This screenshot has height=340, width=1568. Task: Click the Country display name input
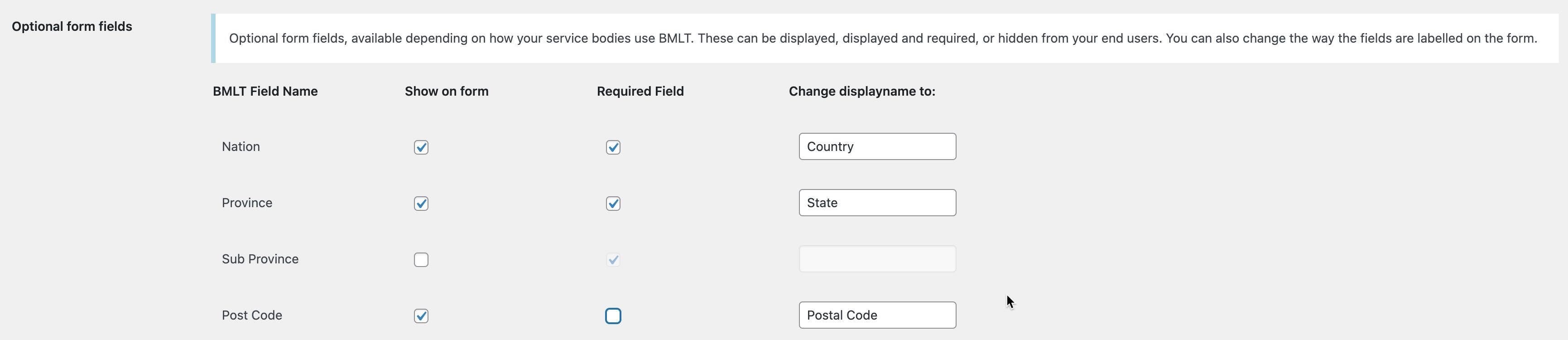(x=877, y=146)
